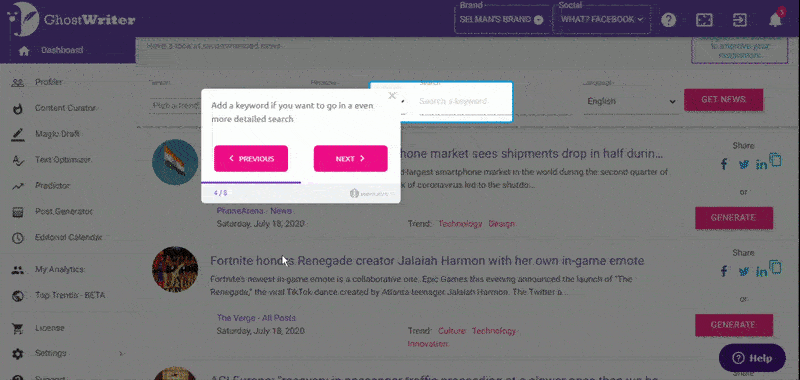Click the first article flag thumbnail
The height and width of the screenshot is (380, 800).
(175, 162)
